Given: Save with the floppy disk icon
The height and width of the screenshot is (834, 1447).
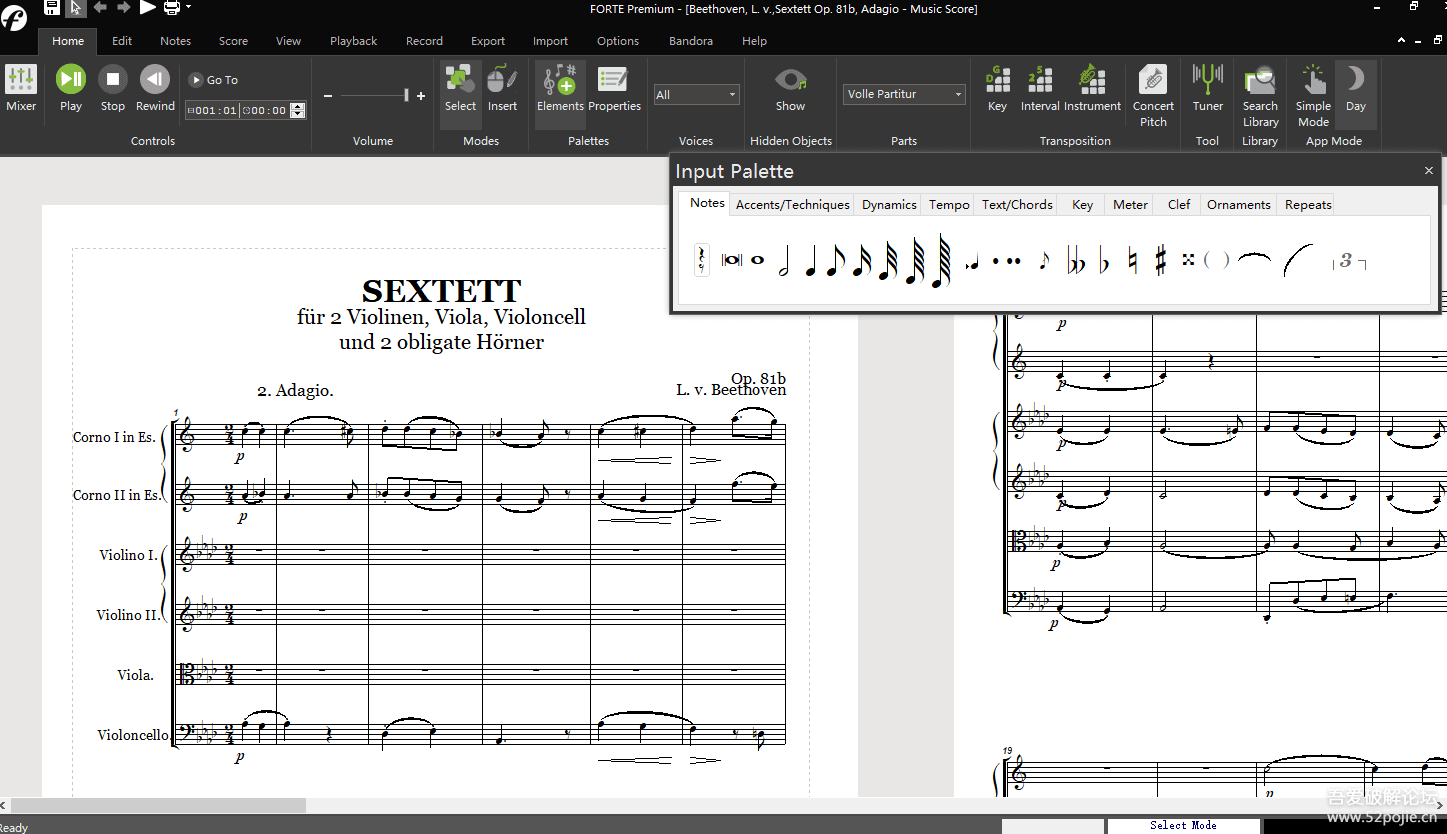Looking at the screenshot, I should click(x=52, y=8).
